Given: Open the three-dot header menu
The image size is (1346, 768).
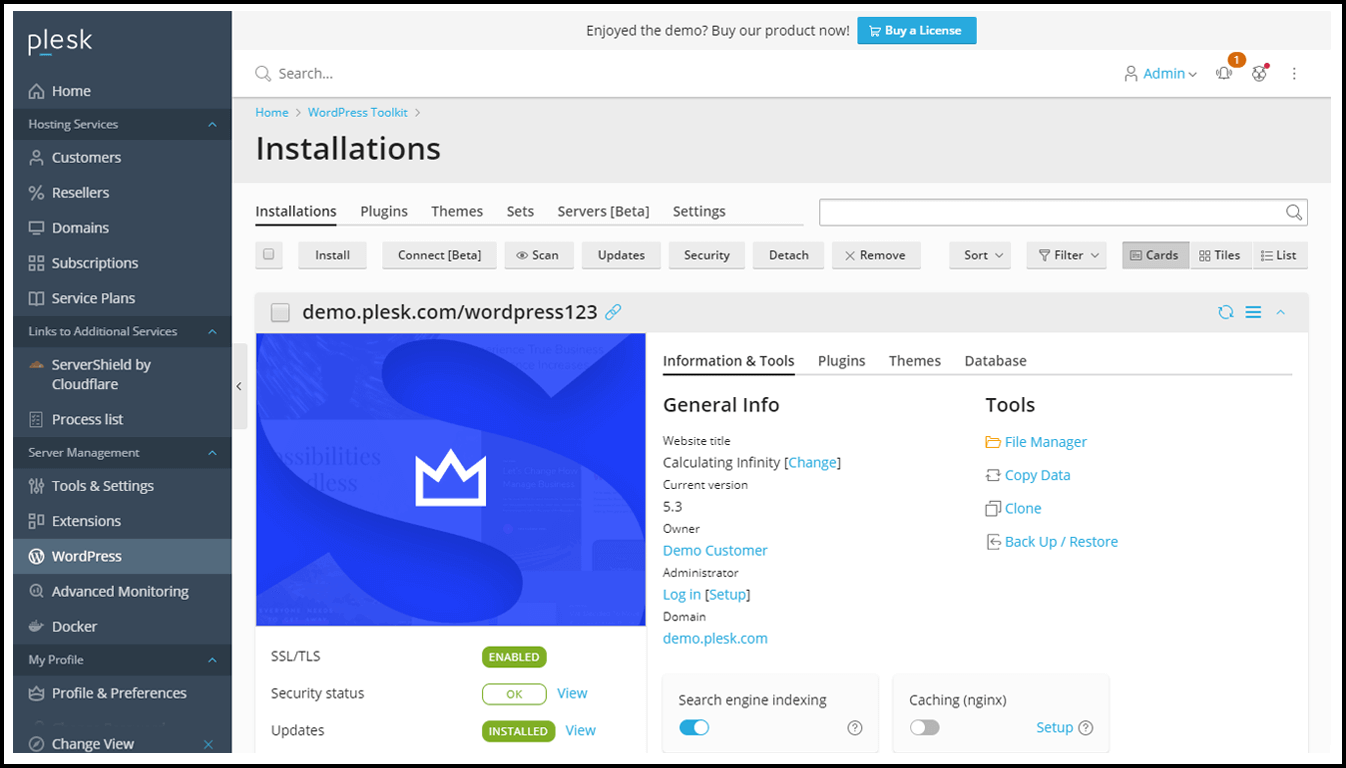Looking at the screenshot, I should tap(1294, 73).
